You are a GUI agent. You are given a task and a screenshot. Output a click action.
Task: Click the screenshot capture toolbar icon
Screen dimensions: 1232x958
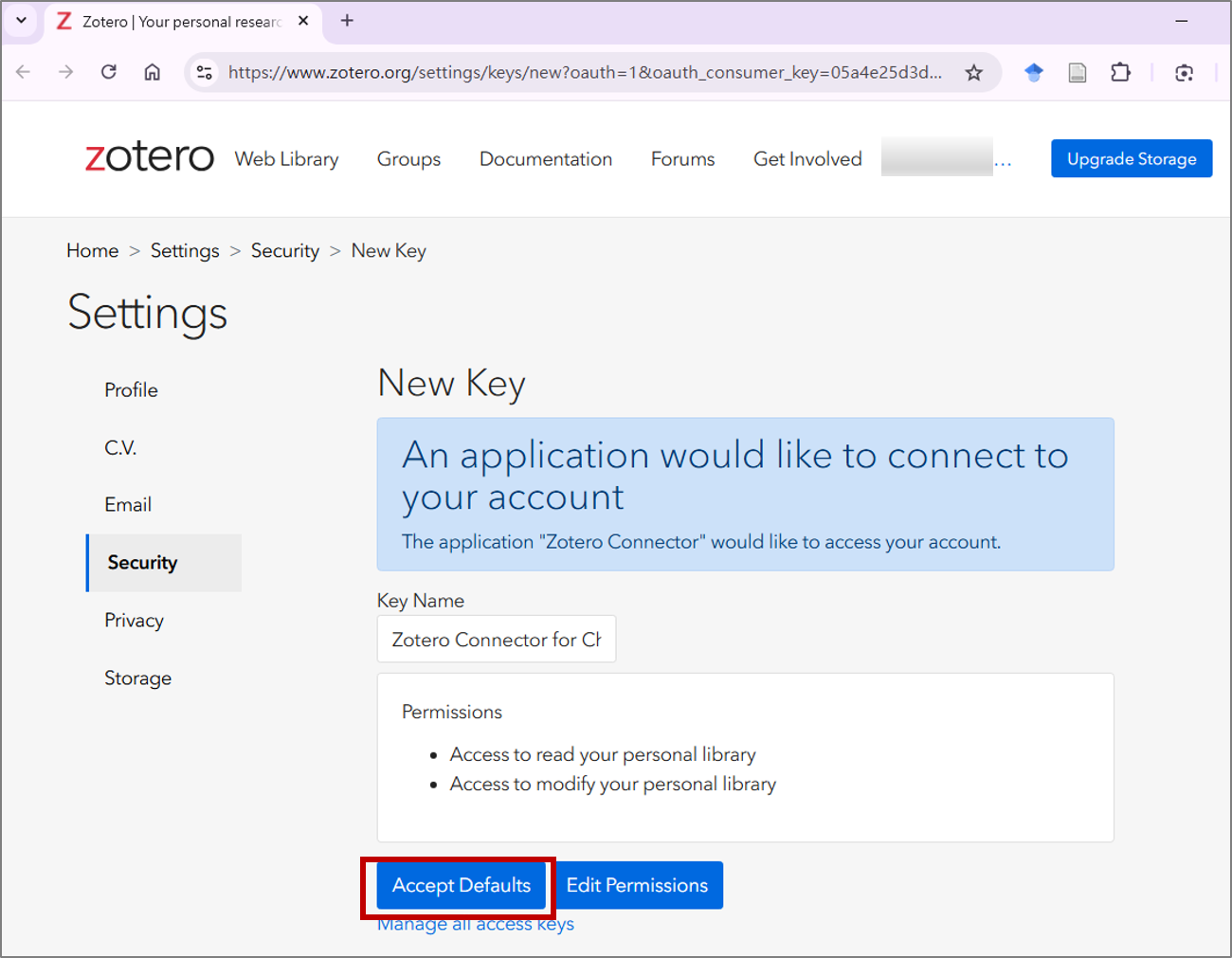click(1184, 73)
